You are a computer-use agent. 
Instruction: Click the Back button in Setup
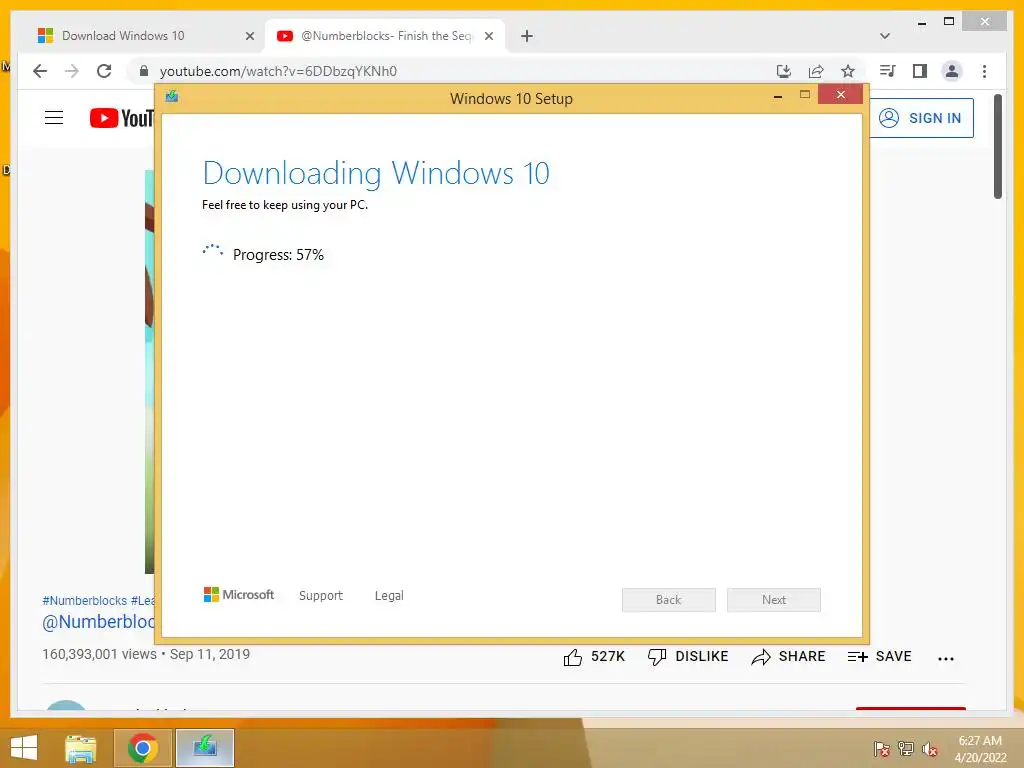(669, 600)
